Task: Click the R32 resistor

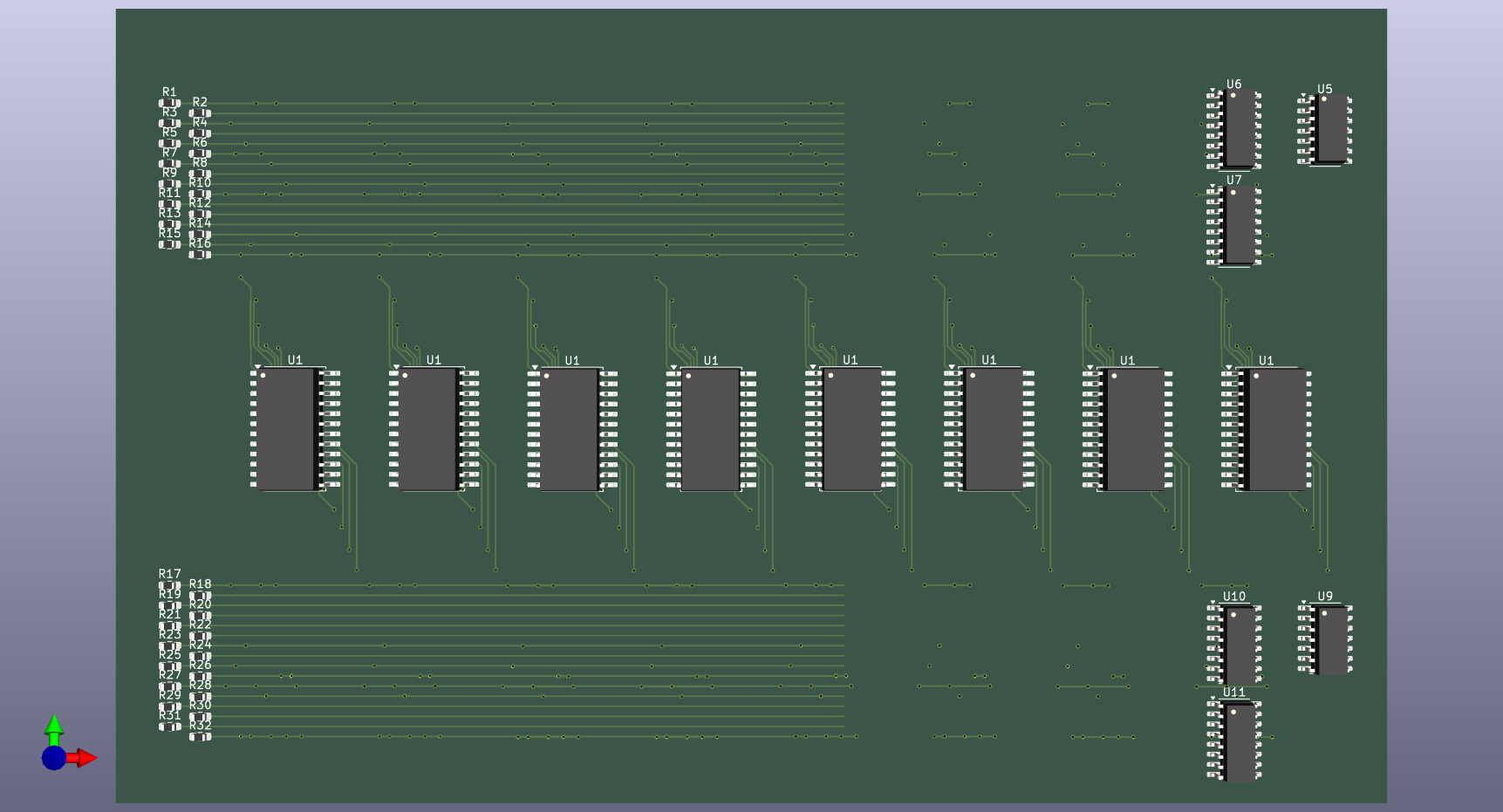Action: (x=200, y=737)
